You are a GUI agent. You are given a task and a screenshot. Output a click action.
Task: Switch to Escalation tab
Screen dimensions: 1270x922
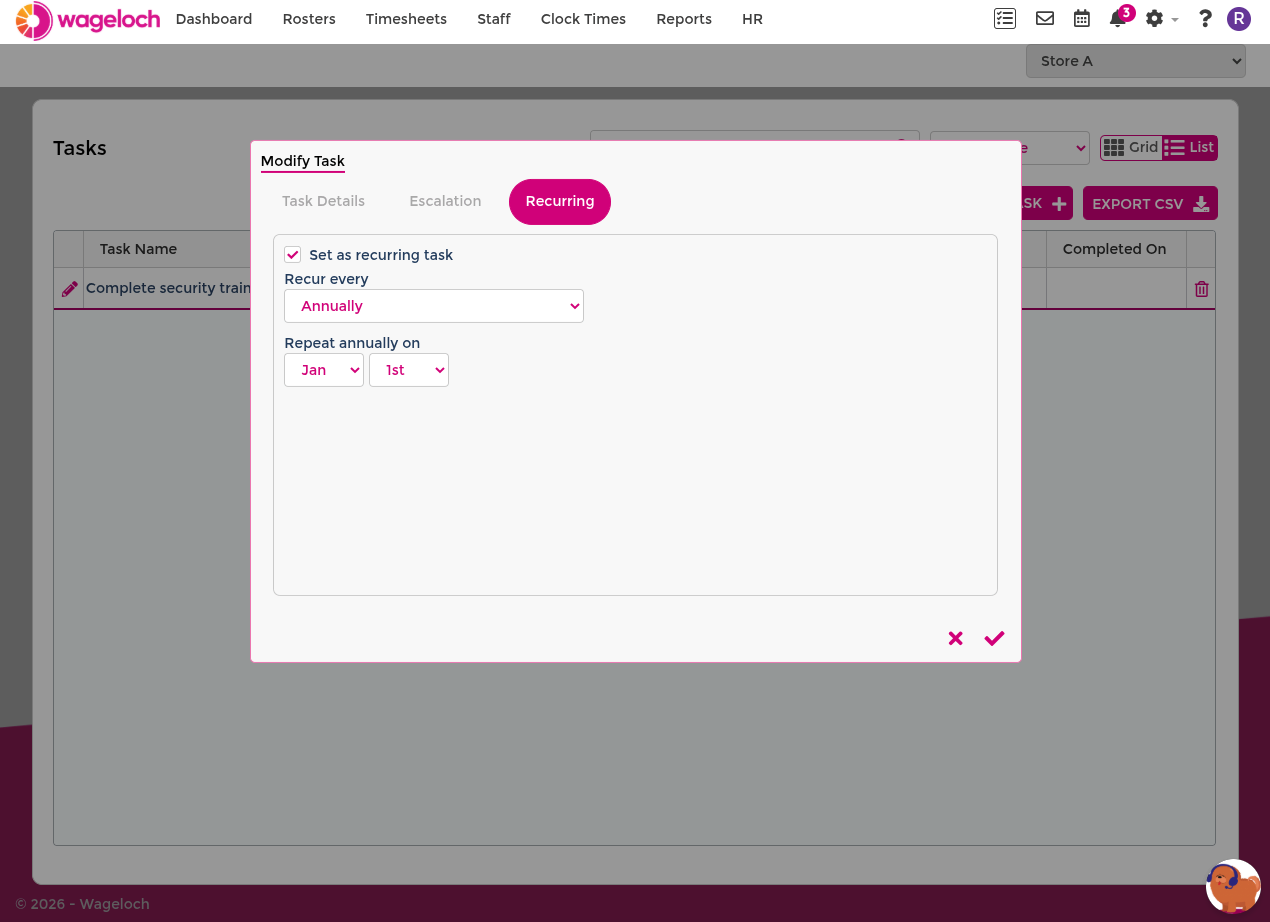click(445, 201)
